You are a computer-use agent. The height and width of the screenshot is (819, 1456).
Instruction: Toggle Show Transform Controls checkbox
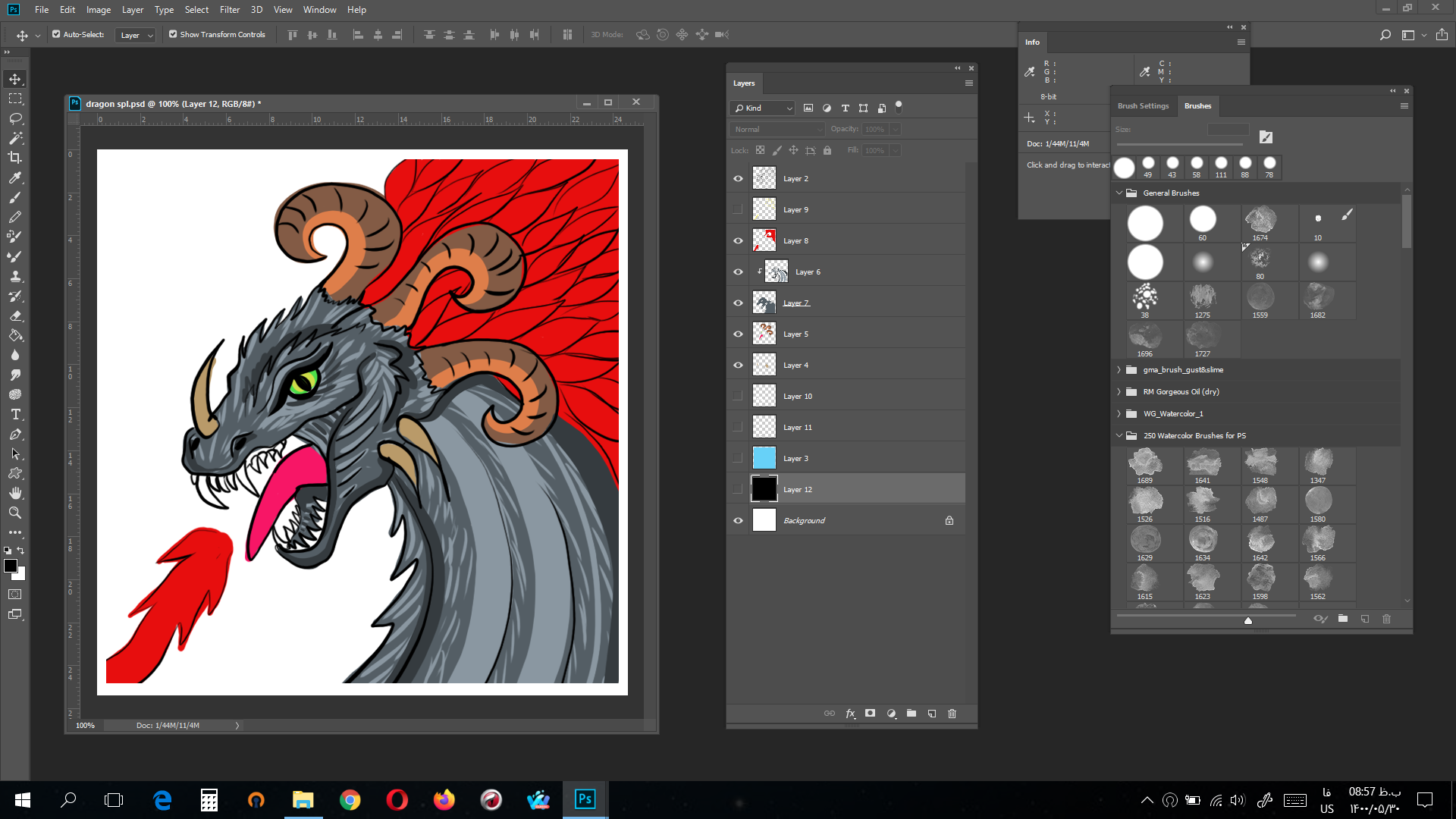[x=173, y=34]
